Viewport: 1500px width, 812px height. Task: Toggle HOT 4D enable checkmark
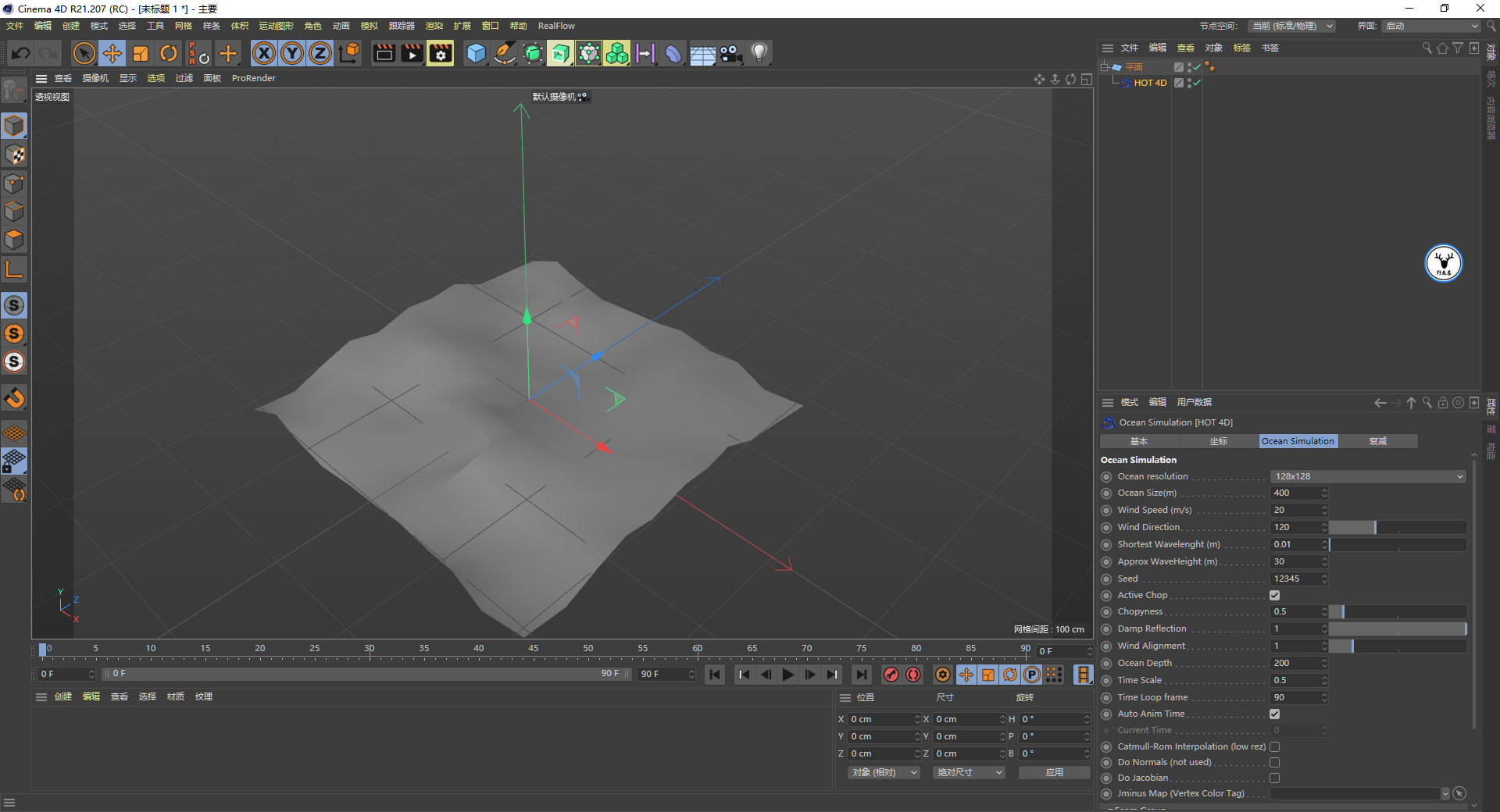point(1197,83)
